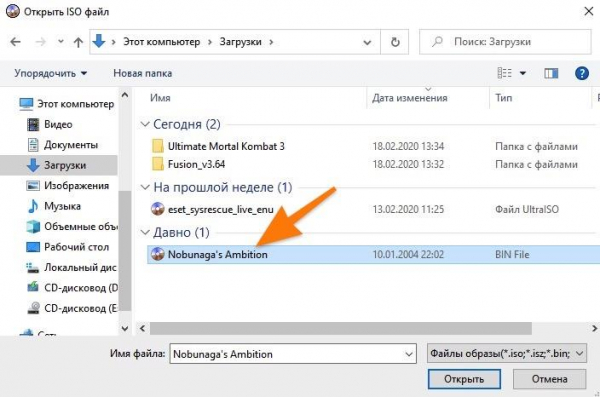Image resolution: width=600 pixels, height=397 pixels.
Task: Sort by 'Имя' column header
Action: tap(160, 98)
